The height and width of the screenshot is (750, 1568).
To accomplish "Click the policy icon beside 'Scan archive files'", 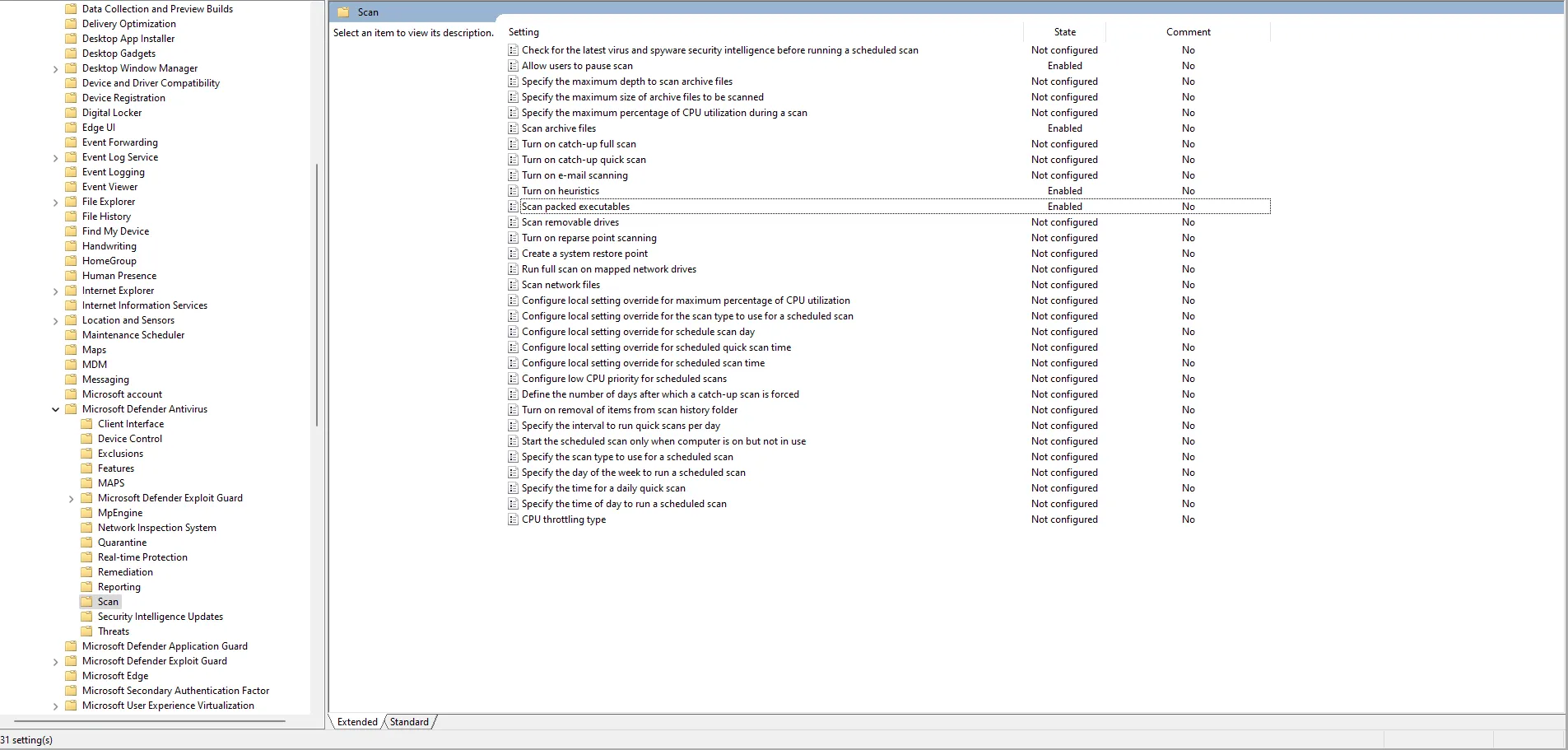I will point(514,128).
